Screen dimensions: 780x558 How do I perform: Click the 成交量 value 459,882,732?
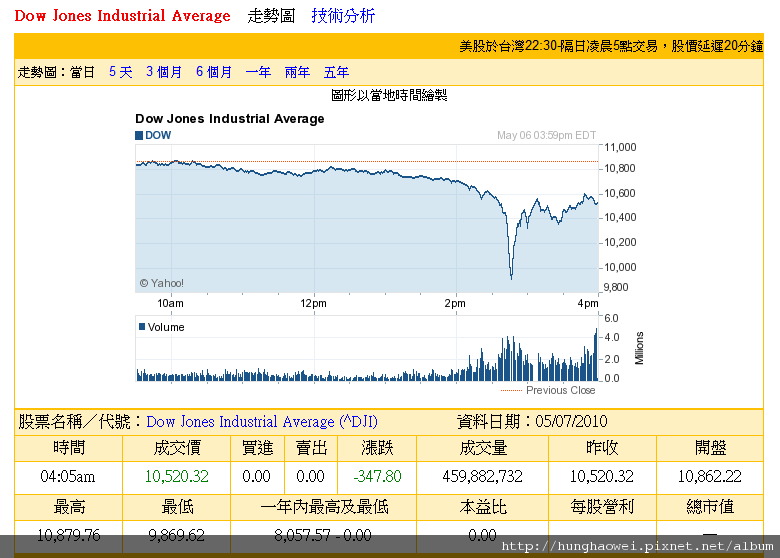point(483,476)
